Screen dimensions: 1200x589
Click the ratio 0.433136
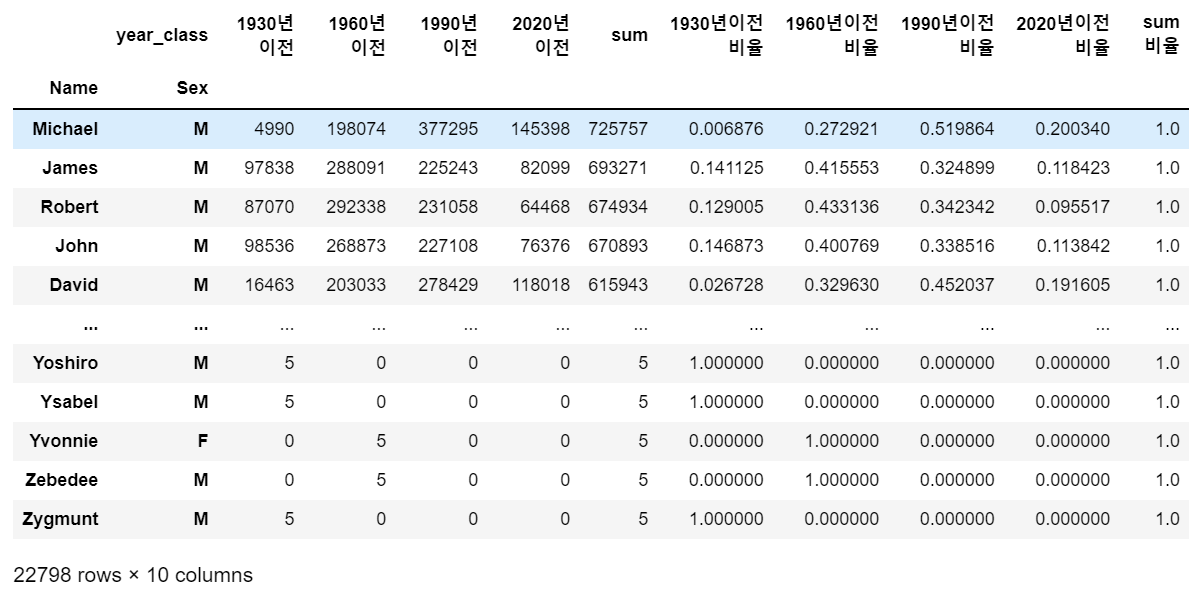(842, 207)
